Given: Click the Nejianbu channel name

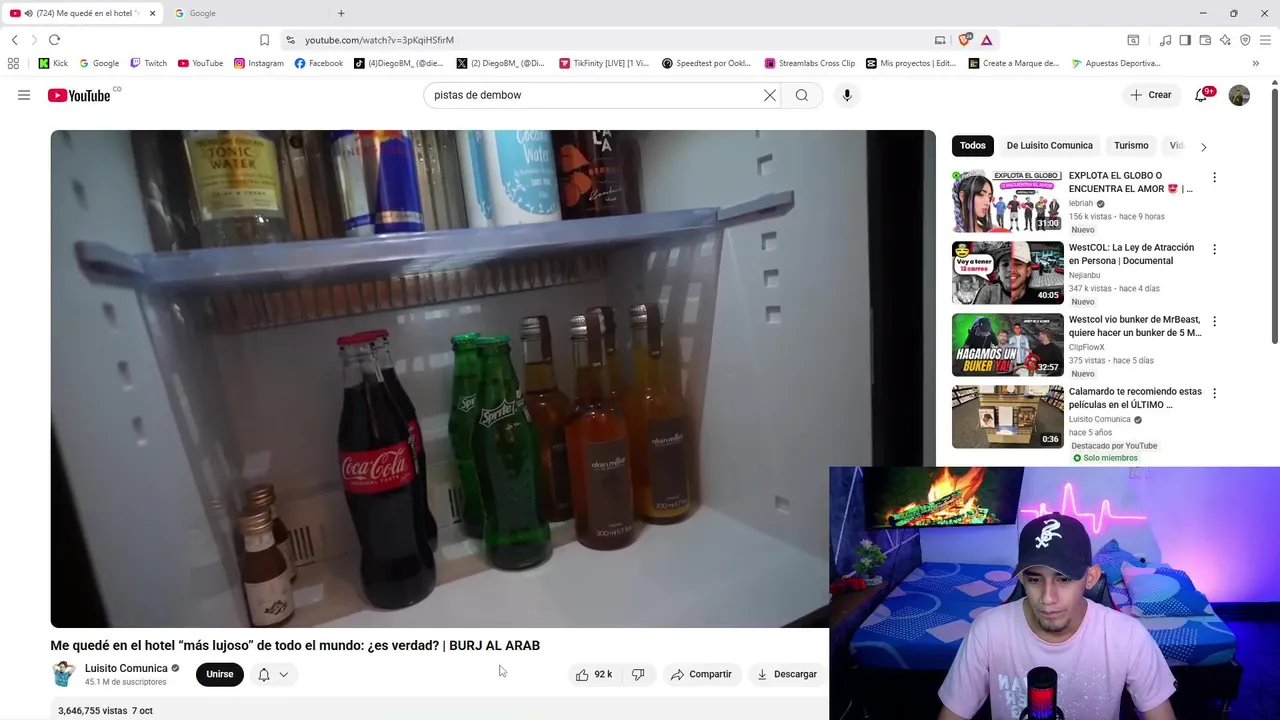Looking at the screenshot, I should [x=1084, y=275].
